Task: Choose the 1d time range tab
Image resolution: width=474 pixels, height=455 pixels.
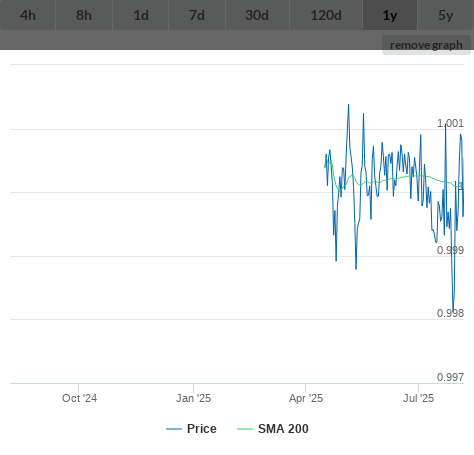Action: 141,15
